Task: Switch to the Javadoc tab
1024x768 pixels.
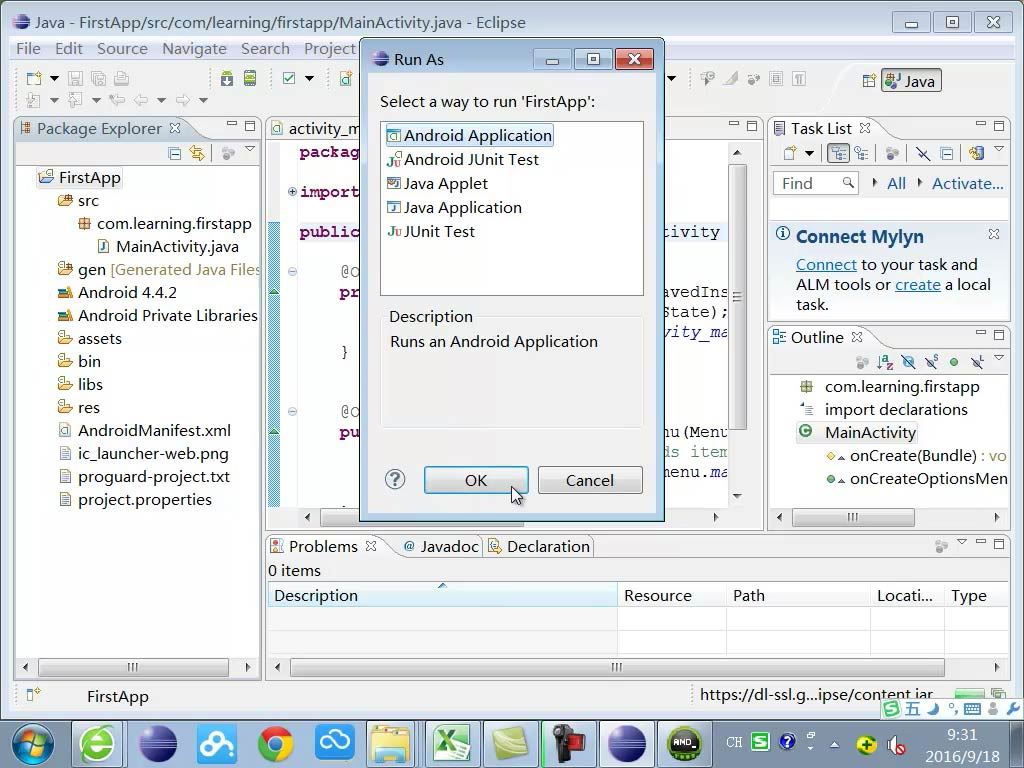Action: pyautogui.click(x=441, y=547)
